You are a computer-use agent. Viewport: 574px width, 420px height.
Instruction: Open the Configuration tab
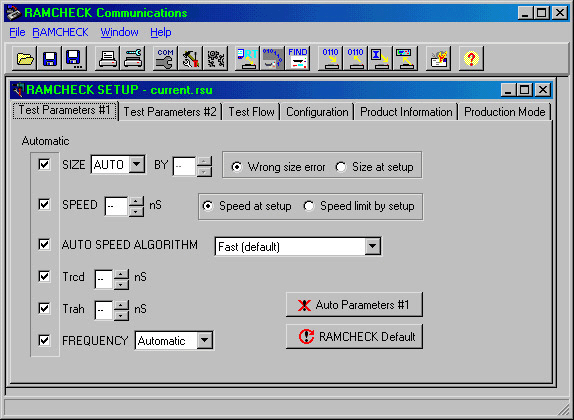coord(317,112)
